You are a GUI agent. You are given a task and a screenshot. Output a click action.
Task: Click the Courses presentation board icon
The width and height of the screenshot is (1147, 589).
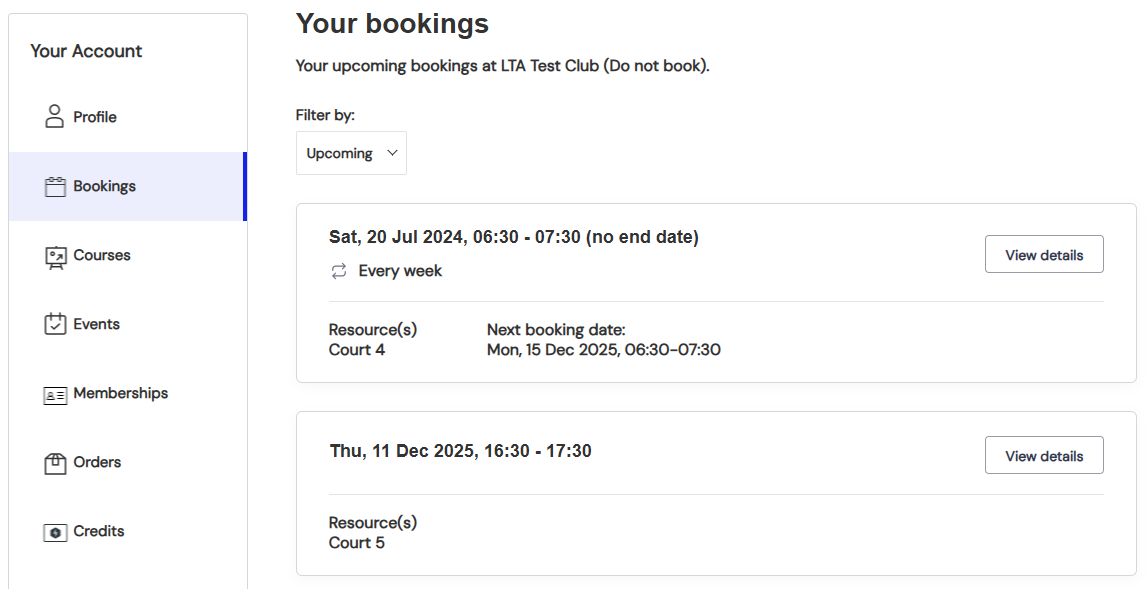[x=55, y=256]
